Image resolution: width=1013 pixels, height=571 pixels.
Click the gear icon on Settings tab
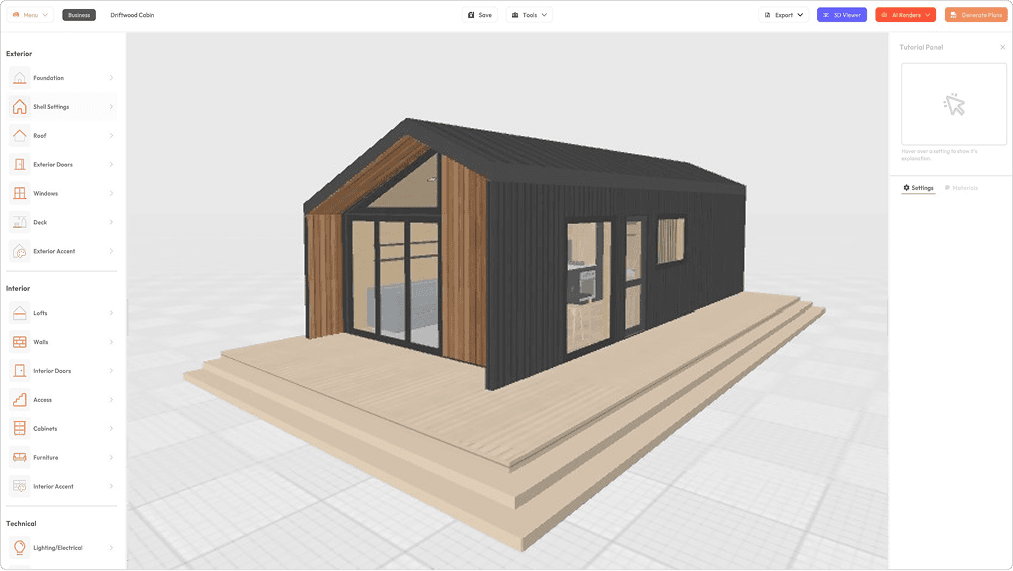coord(906,188)
